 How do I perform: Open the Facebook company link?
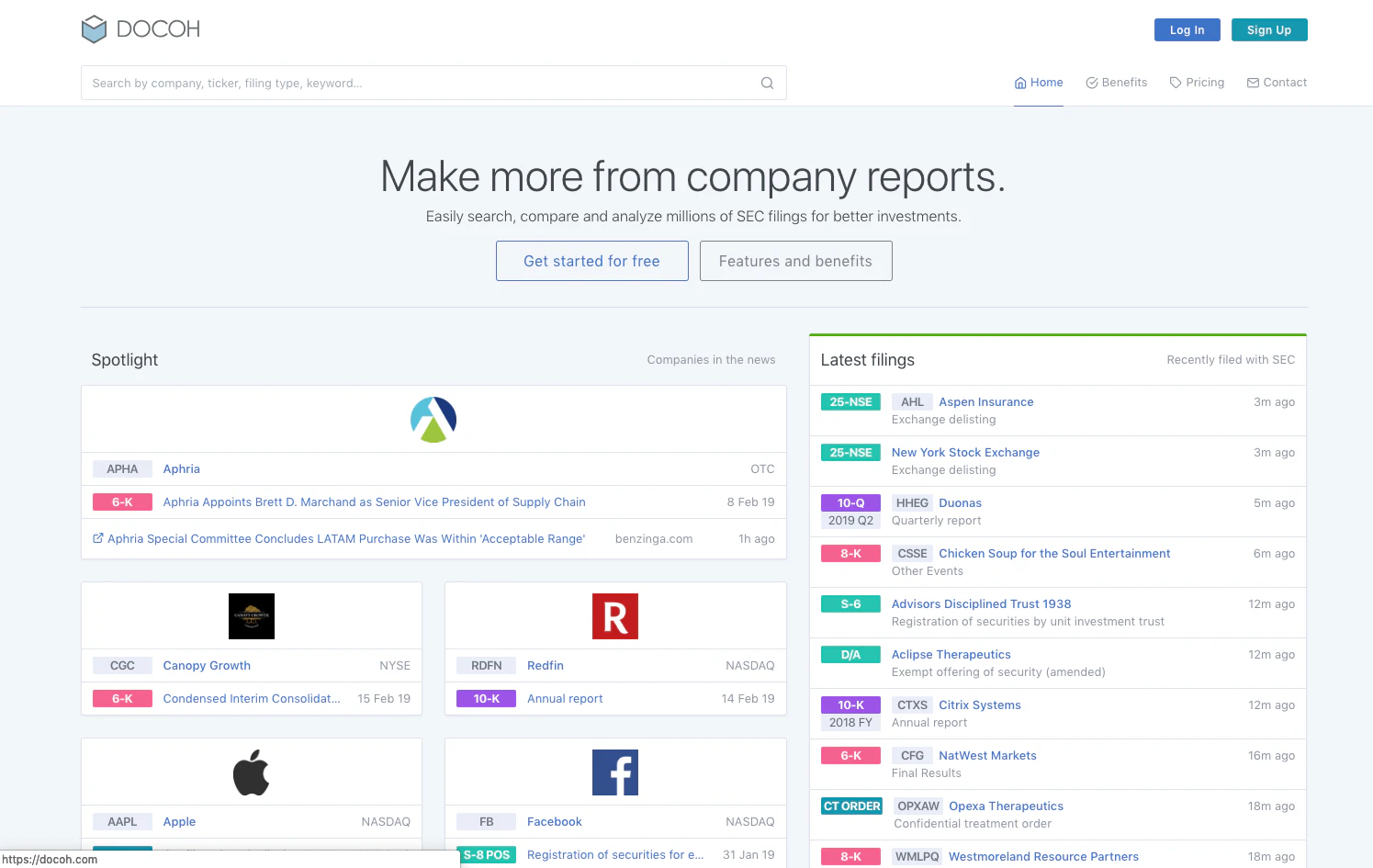tap(555, 822)
